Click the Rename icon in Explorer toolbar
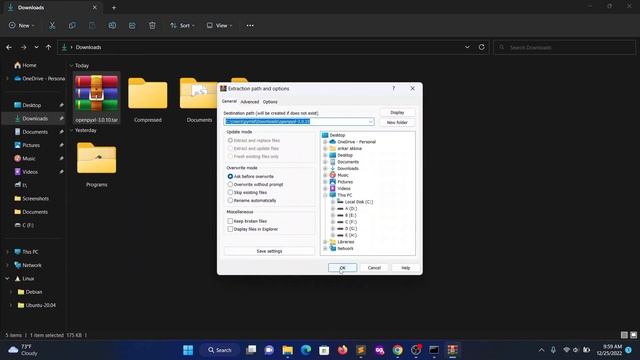The height and width of the screenshot is (360, 640). 112,25
